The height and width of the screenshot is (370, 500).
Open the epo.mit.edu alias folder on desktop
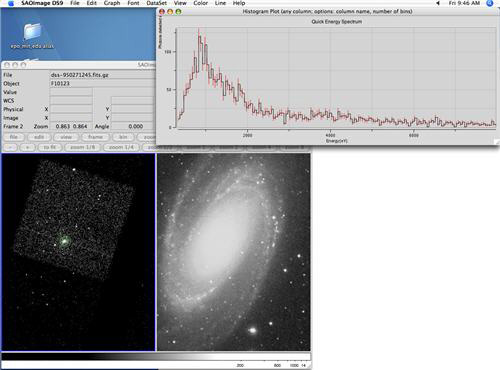click(x=32, y=35)
